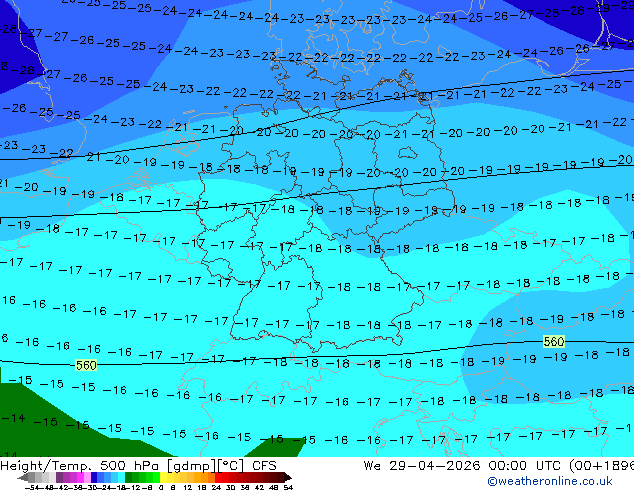This screenshot has width=634, height=490.
Task: Click the dark brown right arrow end of the legend
Action: [287, 478]
